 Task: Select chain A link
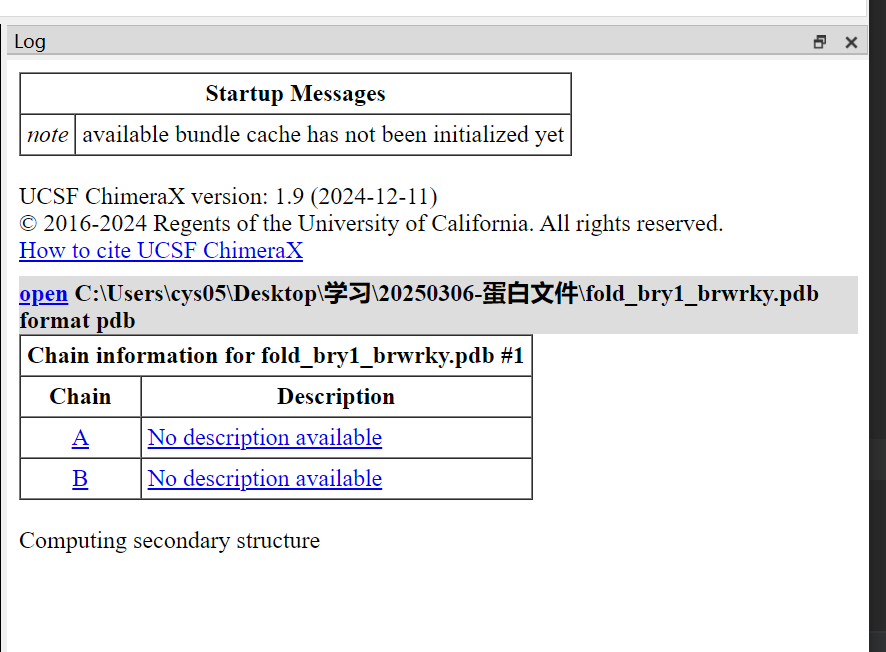[x=80, y=438]
